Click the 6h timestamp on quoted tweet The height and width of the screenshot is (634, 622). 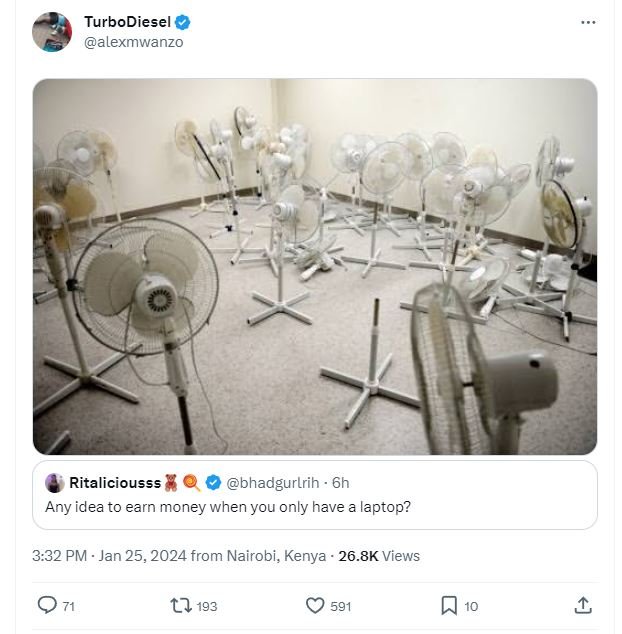click(x=340, y=483)
